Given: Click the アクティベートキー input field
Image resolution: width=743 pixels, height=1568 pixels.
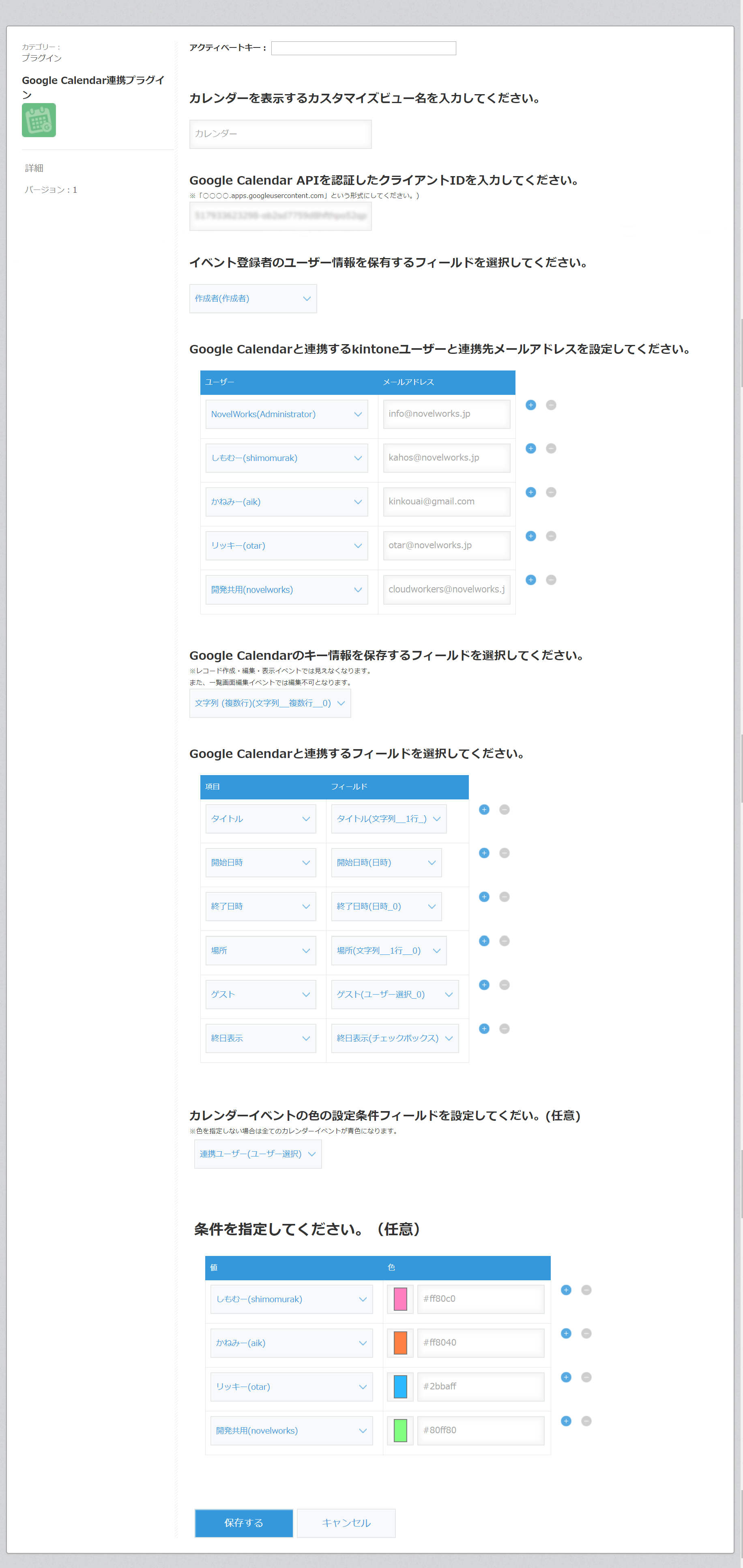Looking at the screenshot, I should [x=363, y=48].
